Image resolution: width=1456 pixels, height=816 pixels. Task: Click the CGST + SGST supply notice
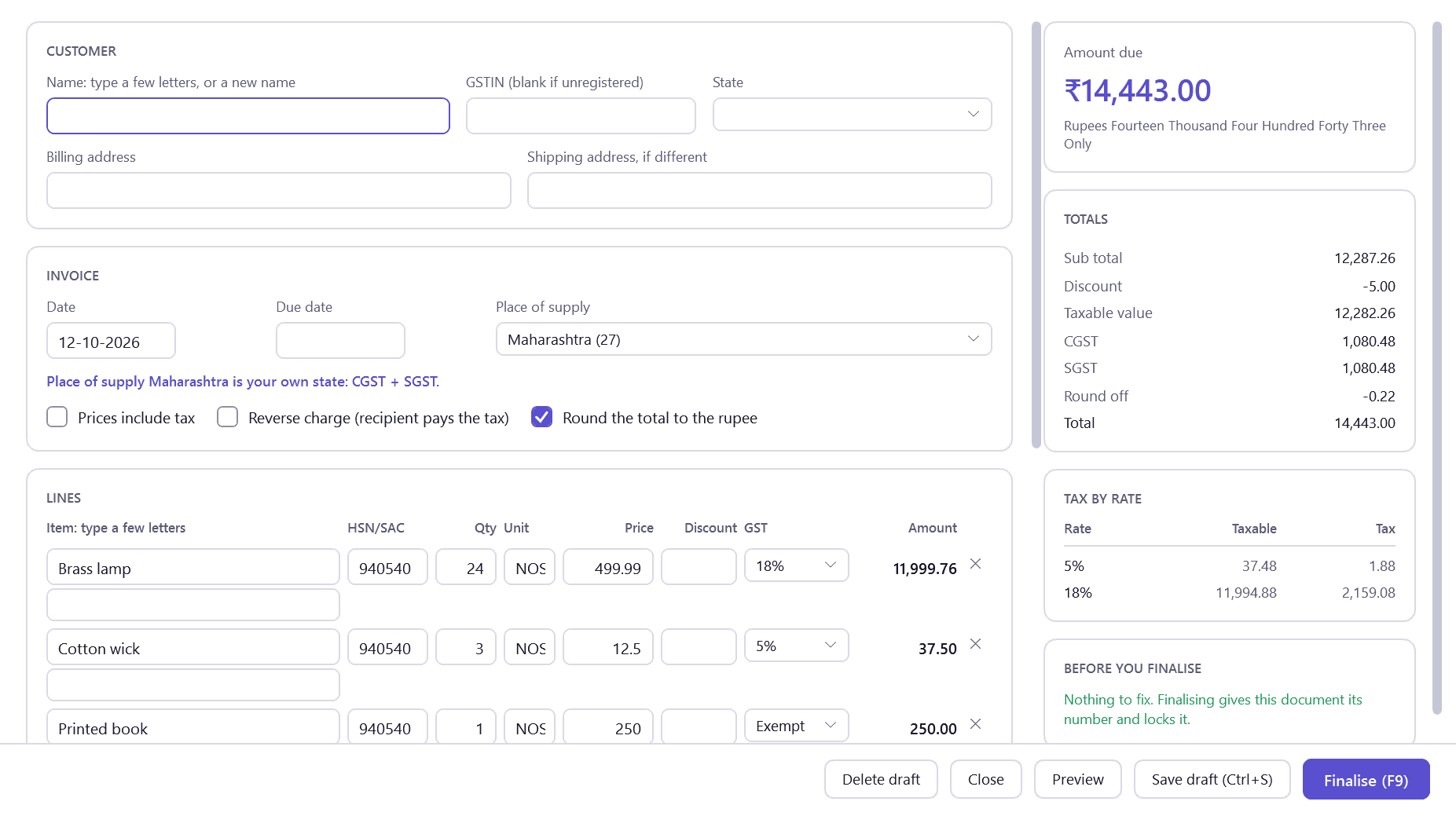pos(243,381)
